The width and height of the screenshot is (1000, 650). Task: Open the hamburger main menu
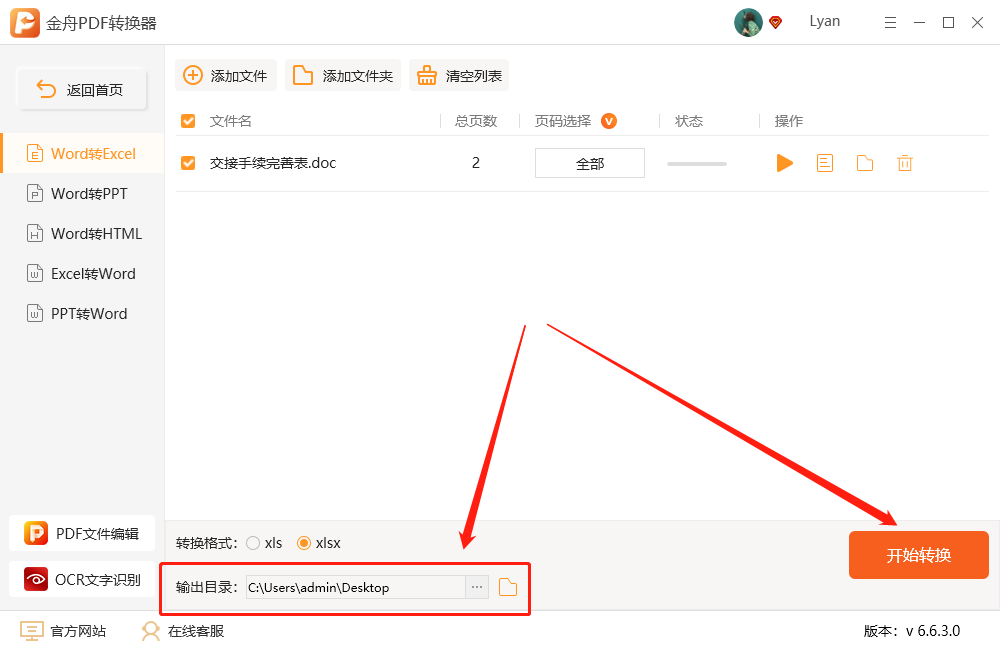coord(890,23)
